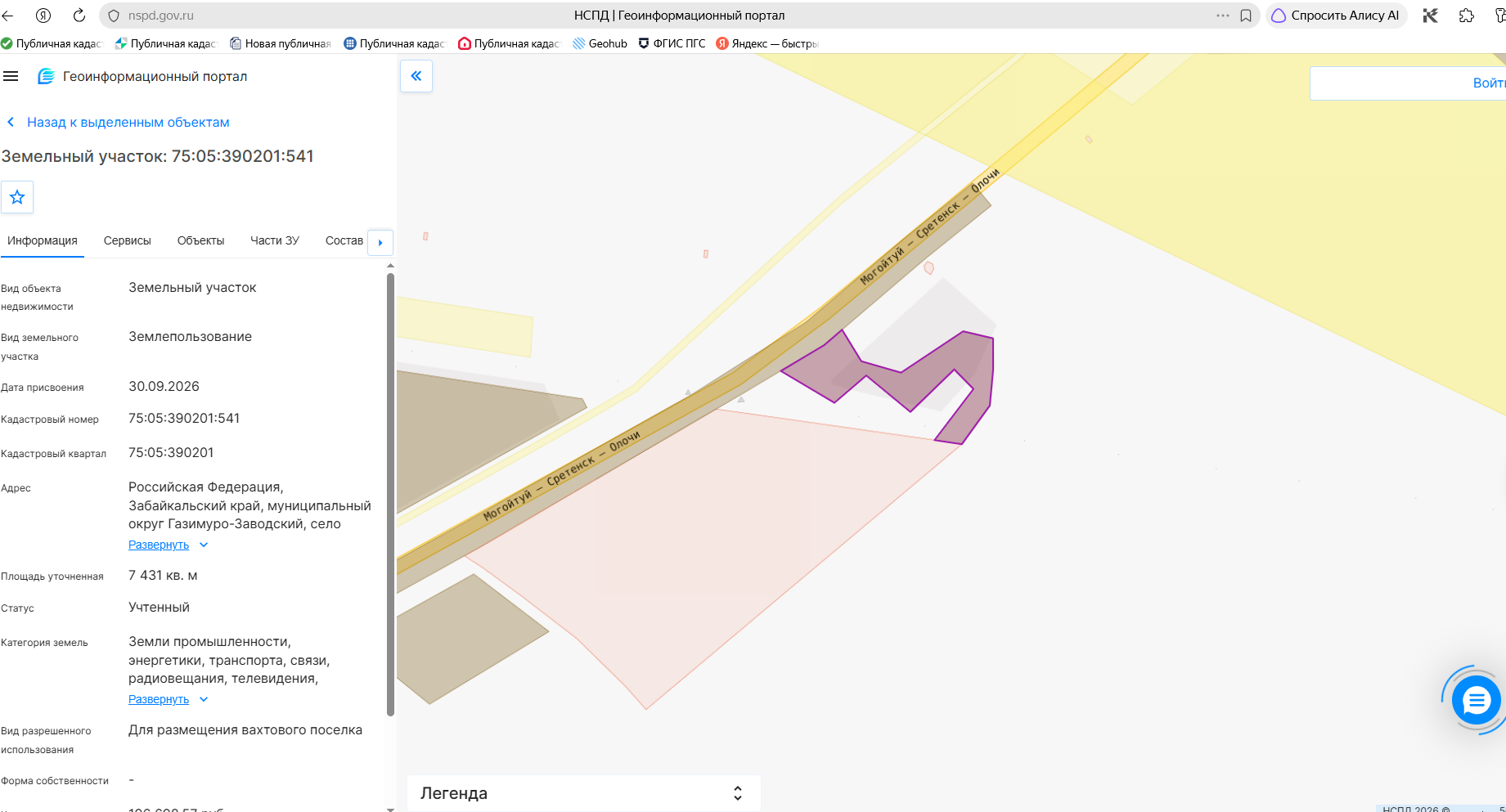Open Яндекс — быстрый bookmark

(x=766, y=43)
